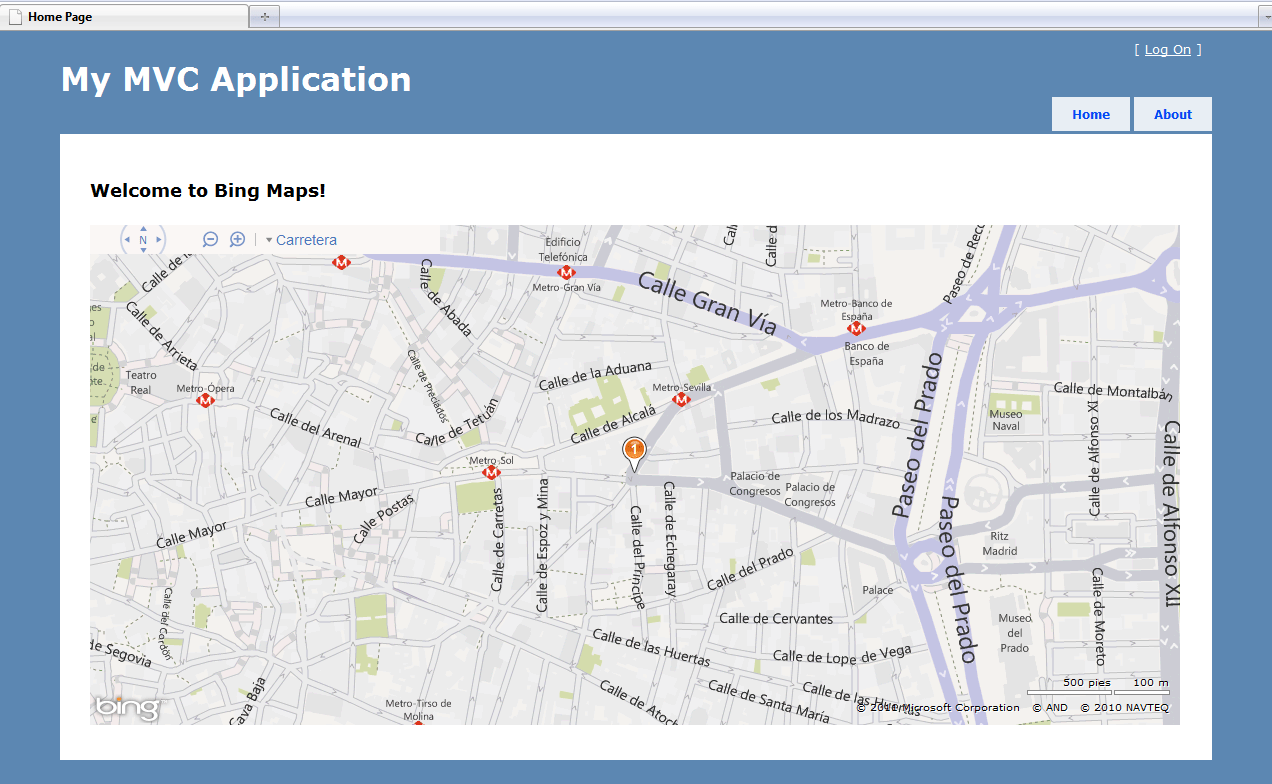The image size is (1272, 784).
Task: Click Calle de Echegaray label
Action: click(670, 538)
